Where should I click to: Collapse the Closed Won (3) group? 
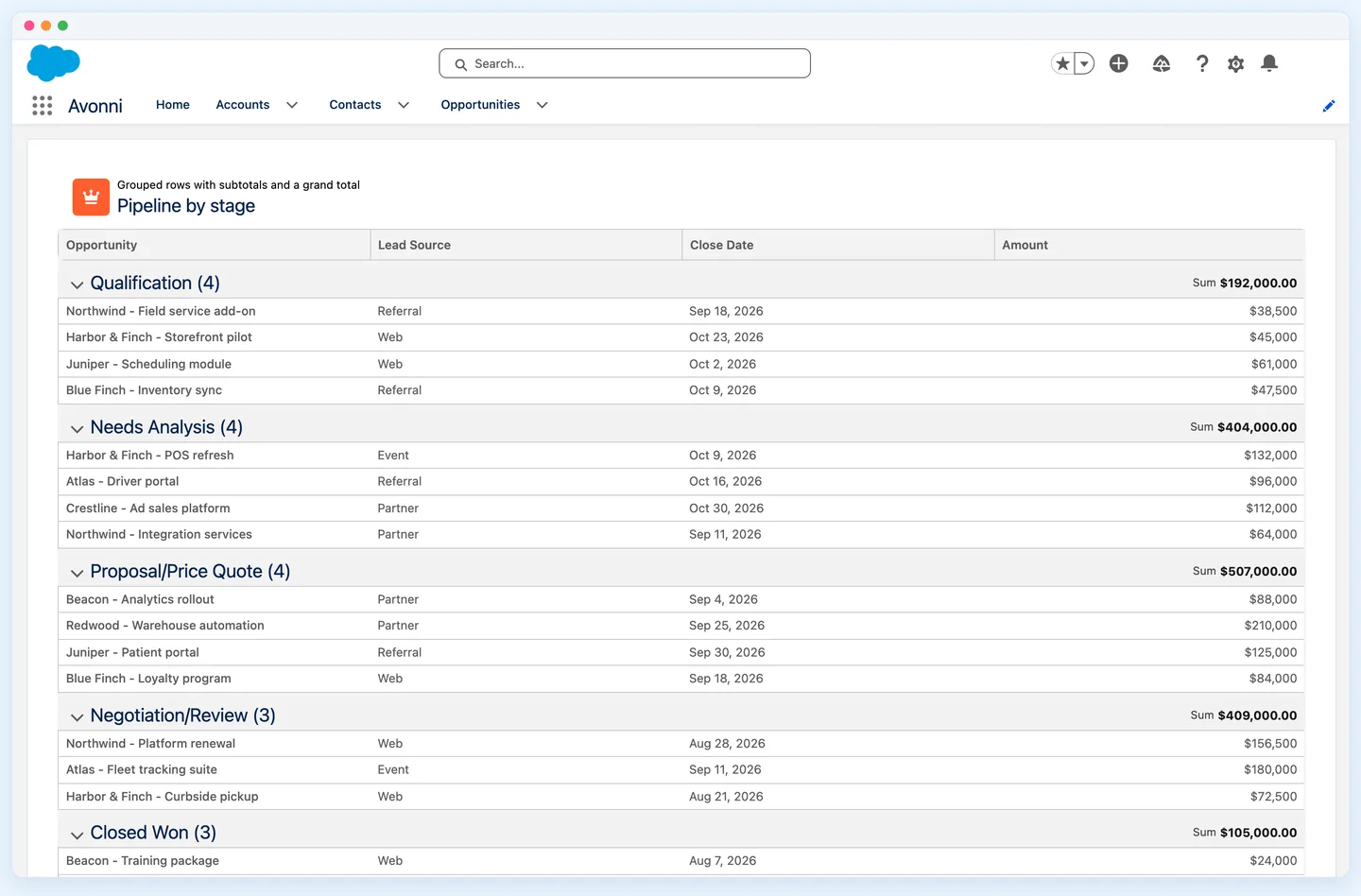point(78,835)
